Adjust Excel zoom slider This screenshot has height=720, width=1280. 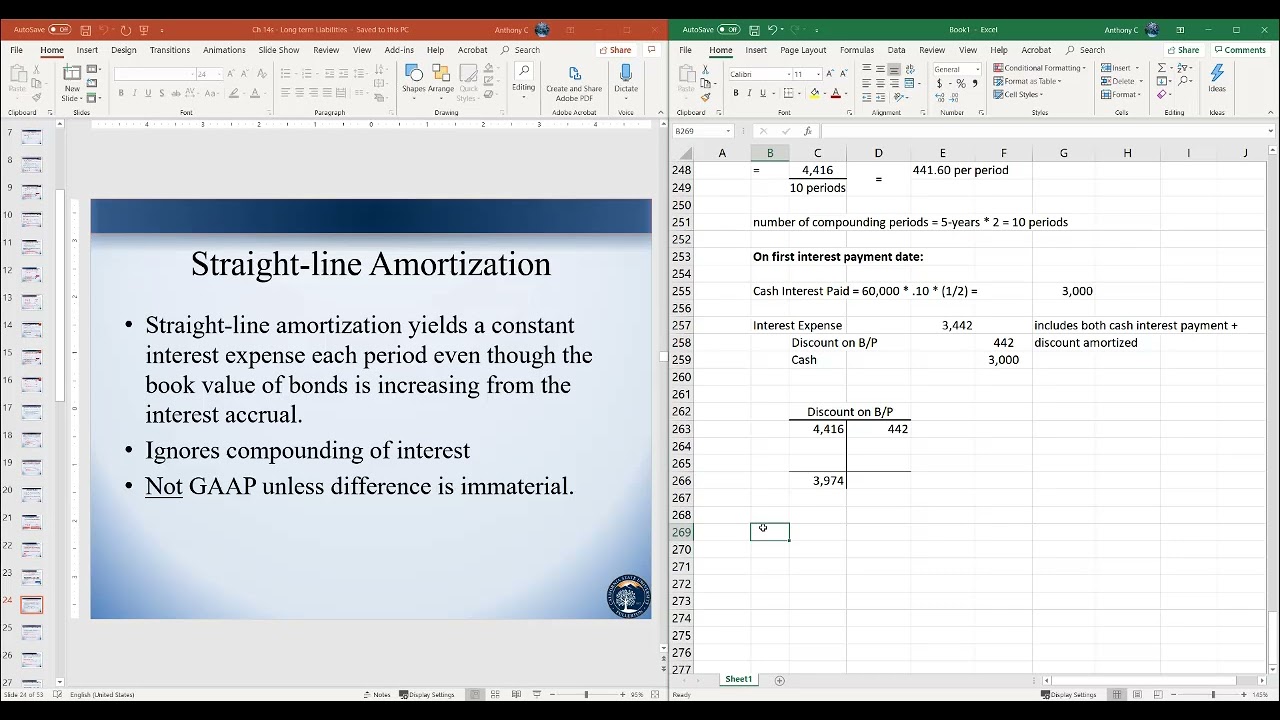[x=1213, y=695]
